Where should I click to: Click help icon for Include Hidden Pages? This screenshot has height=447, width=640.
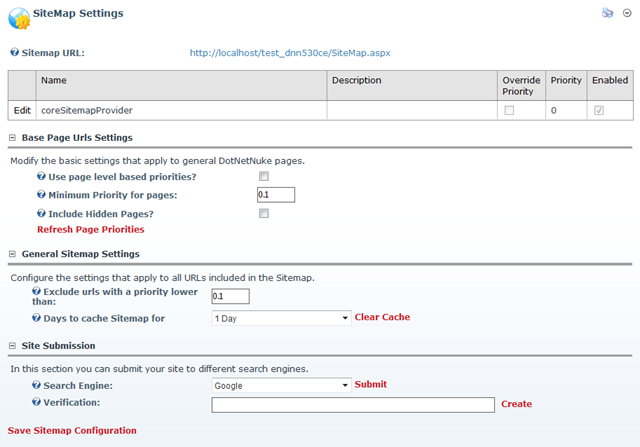point(41,213)
